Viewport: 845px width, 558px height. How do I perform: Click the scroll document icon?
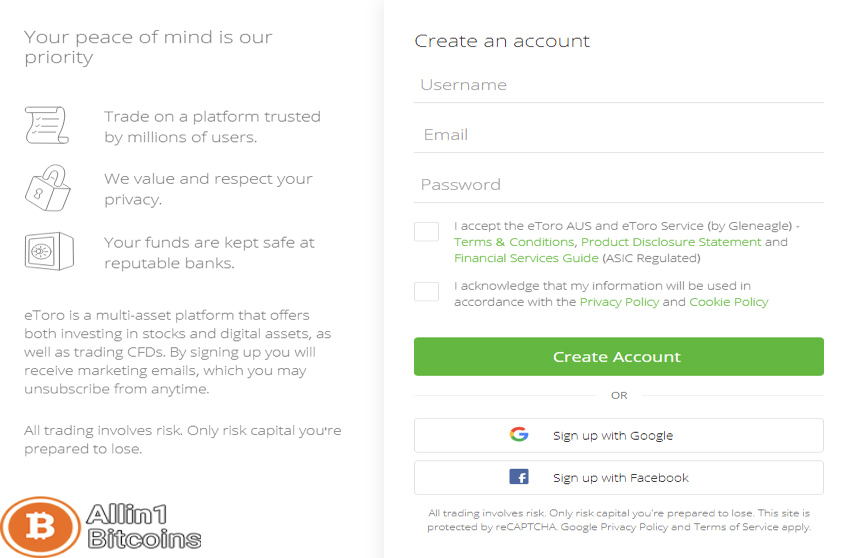pos(47,125)
